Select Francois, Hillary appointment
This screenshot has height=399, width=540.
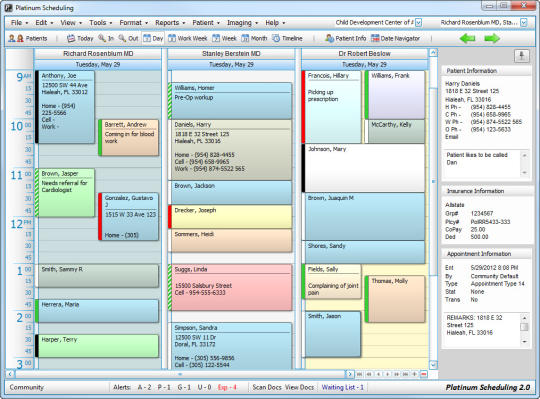(x=331, y=107)
